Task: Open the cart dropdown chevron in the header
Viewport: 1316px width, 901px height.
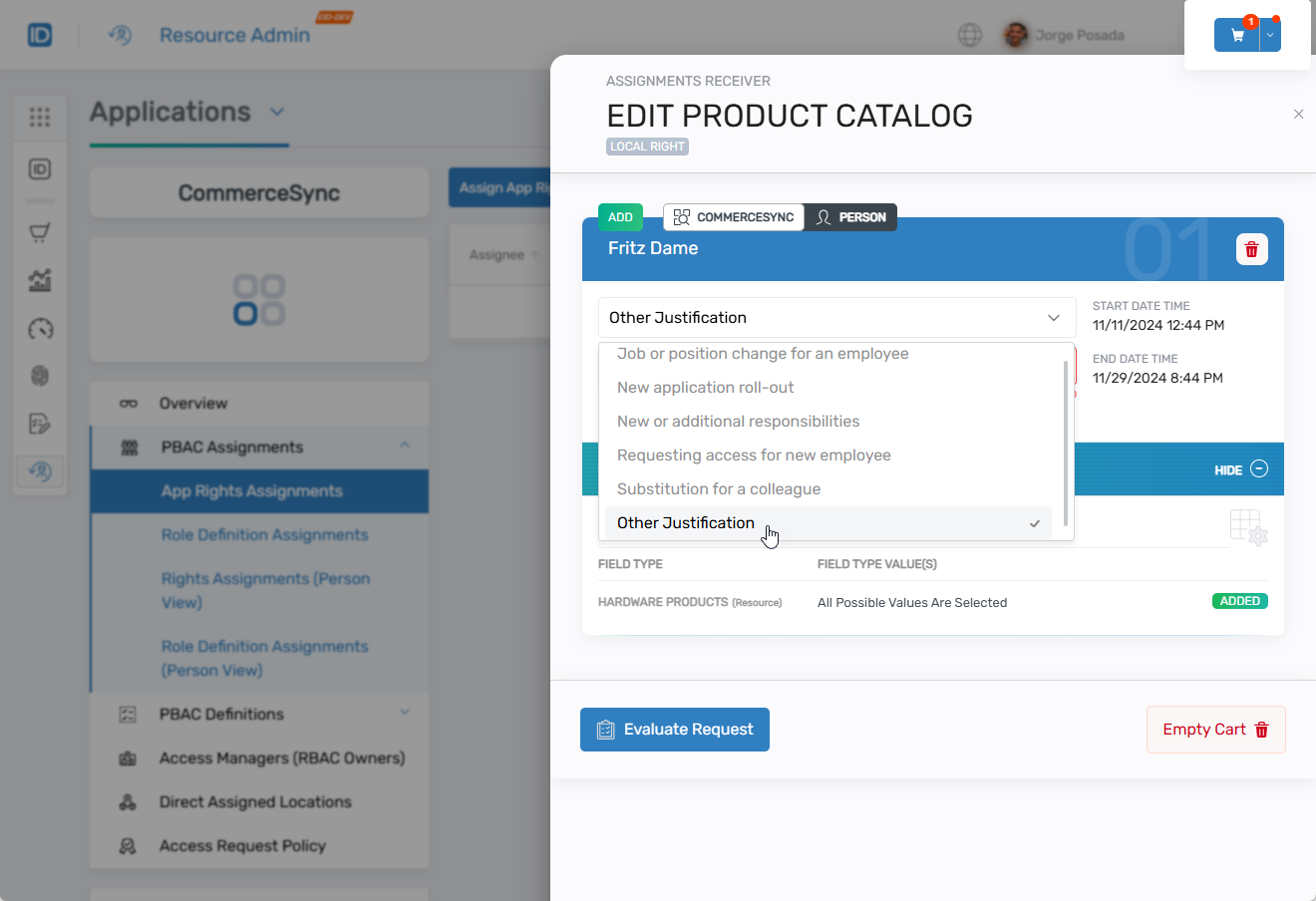Action: point(1269,34)
